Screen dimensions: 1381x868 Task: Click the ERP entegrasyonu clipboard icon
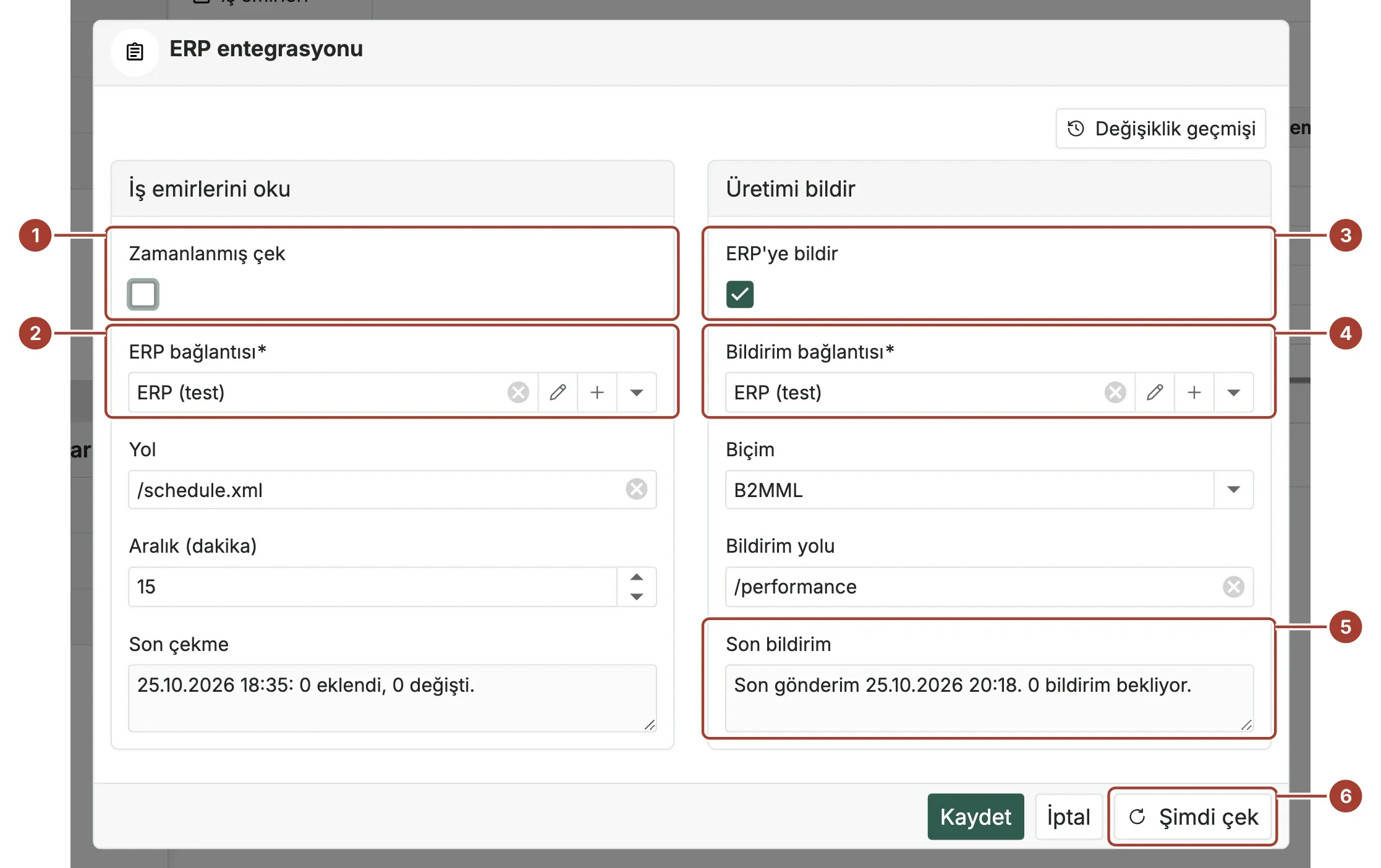pos(135,52)
